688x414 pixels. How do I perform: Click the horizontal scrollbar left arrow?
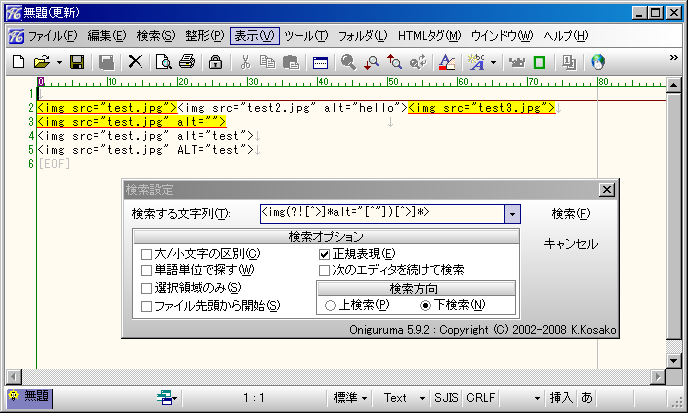(x=14, y=377)
